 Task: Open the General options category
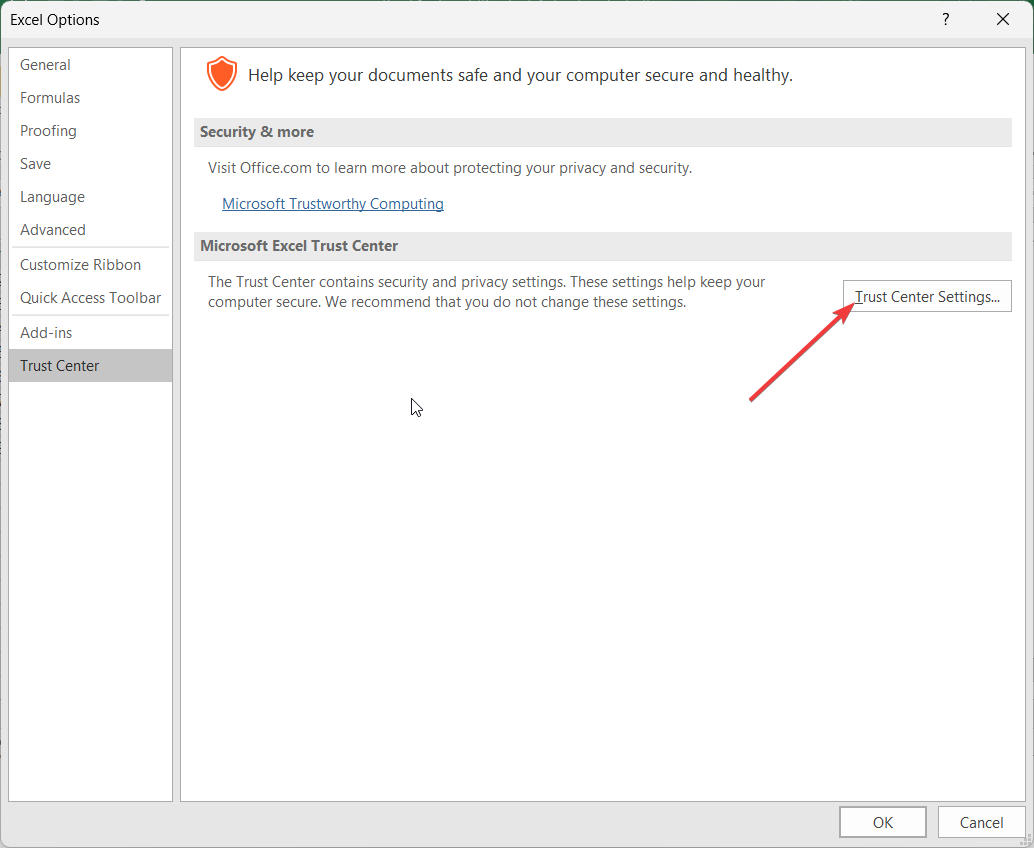(90, 65)
